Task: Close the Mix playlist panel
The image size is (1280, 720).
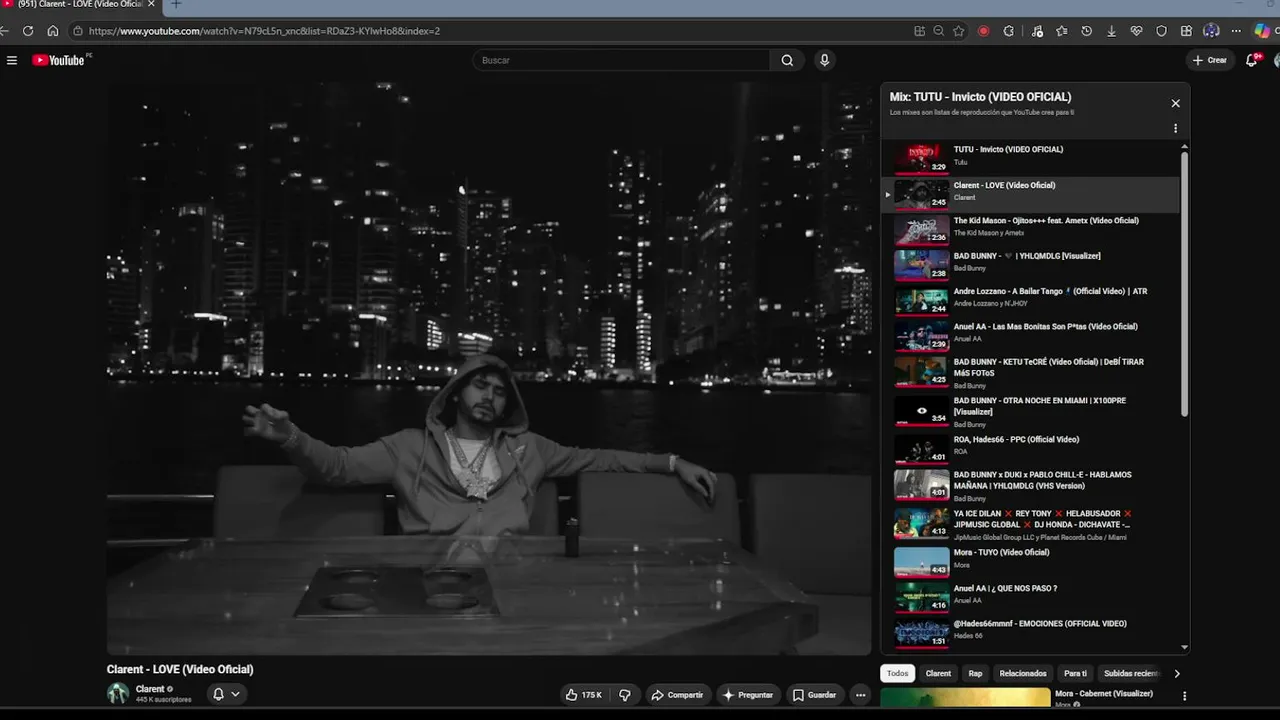Action: pyautogui.click(x=1175, y=103)
